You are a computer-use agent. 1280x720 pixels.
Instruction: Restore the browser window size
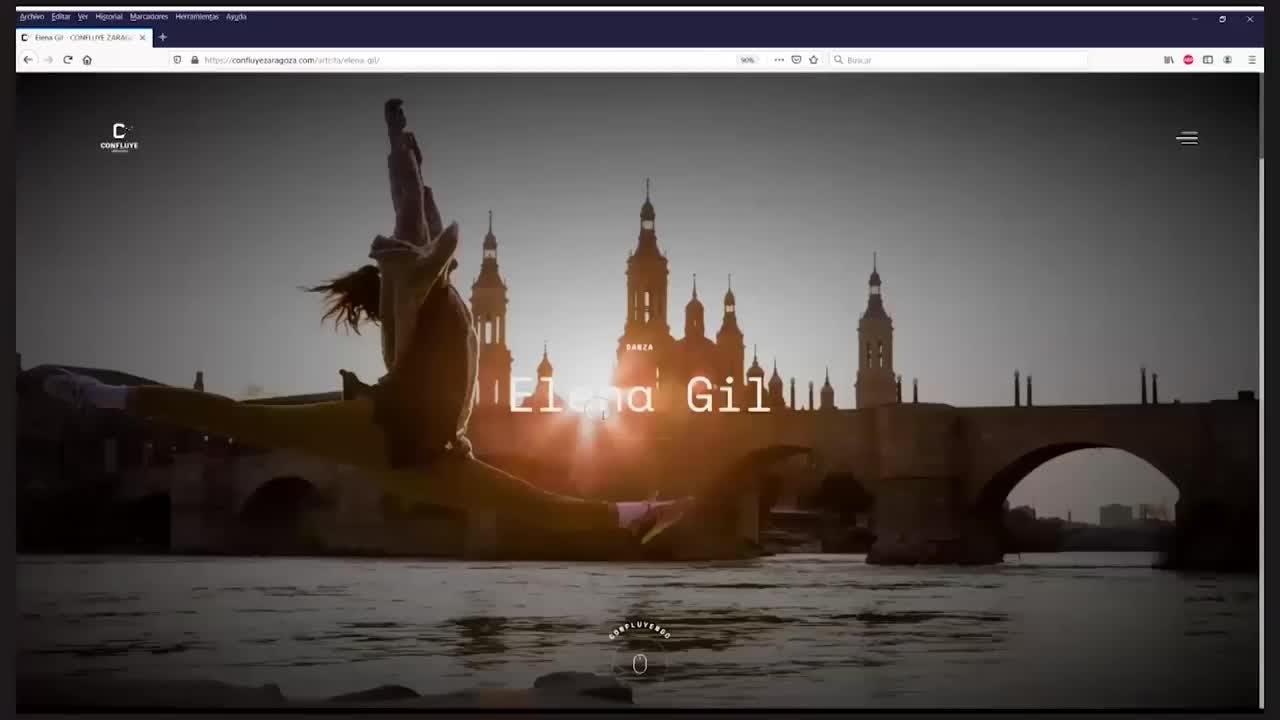coord(1222,19)
